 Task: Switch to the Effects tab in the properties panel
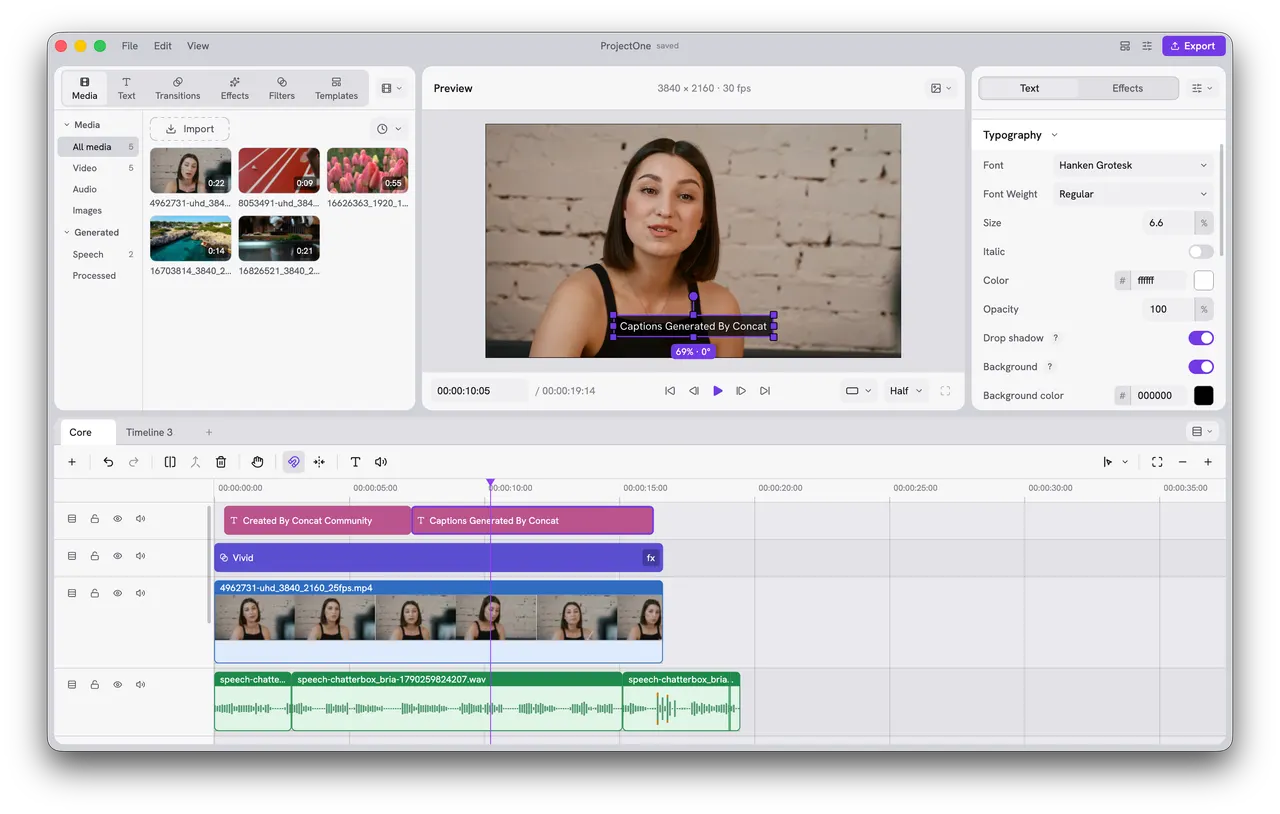coord(1127,88)
